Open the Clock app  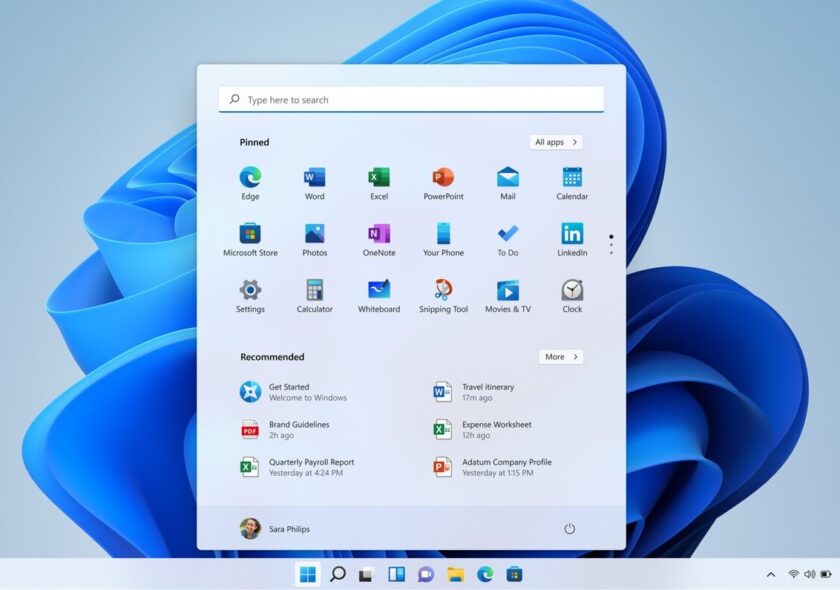pyautogui.click(x=572, y=296)
